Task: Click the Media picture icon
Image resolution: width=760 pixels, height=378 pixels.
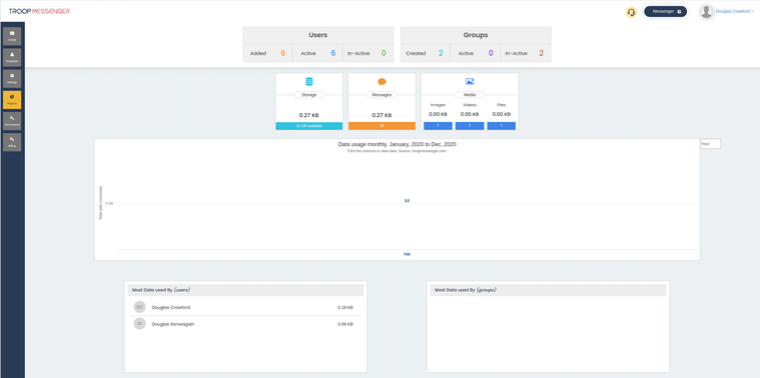Action: tap(470, 82)
